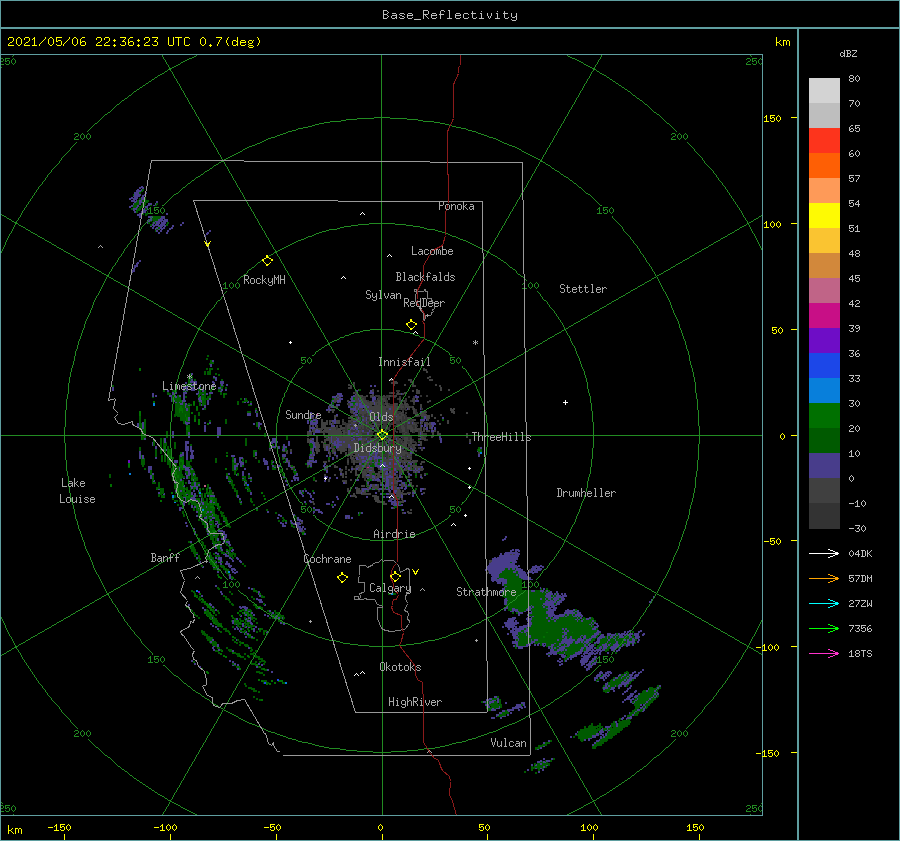This screenshot has width=900, height=841.
Task: Click the white asterisk marker above Limestone
Action: [189, 377]
